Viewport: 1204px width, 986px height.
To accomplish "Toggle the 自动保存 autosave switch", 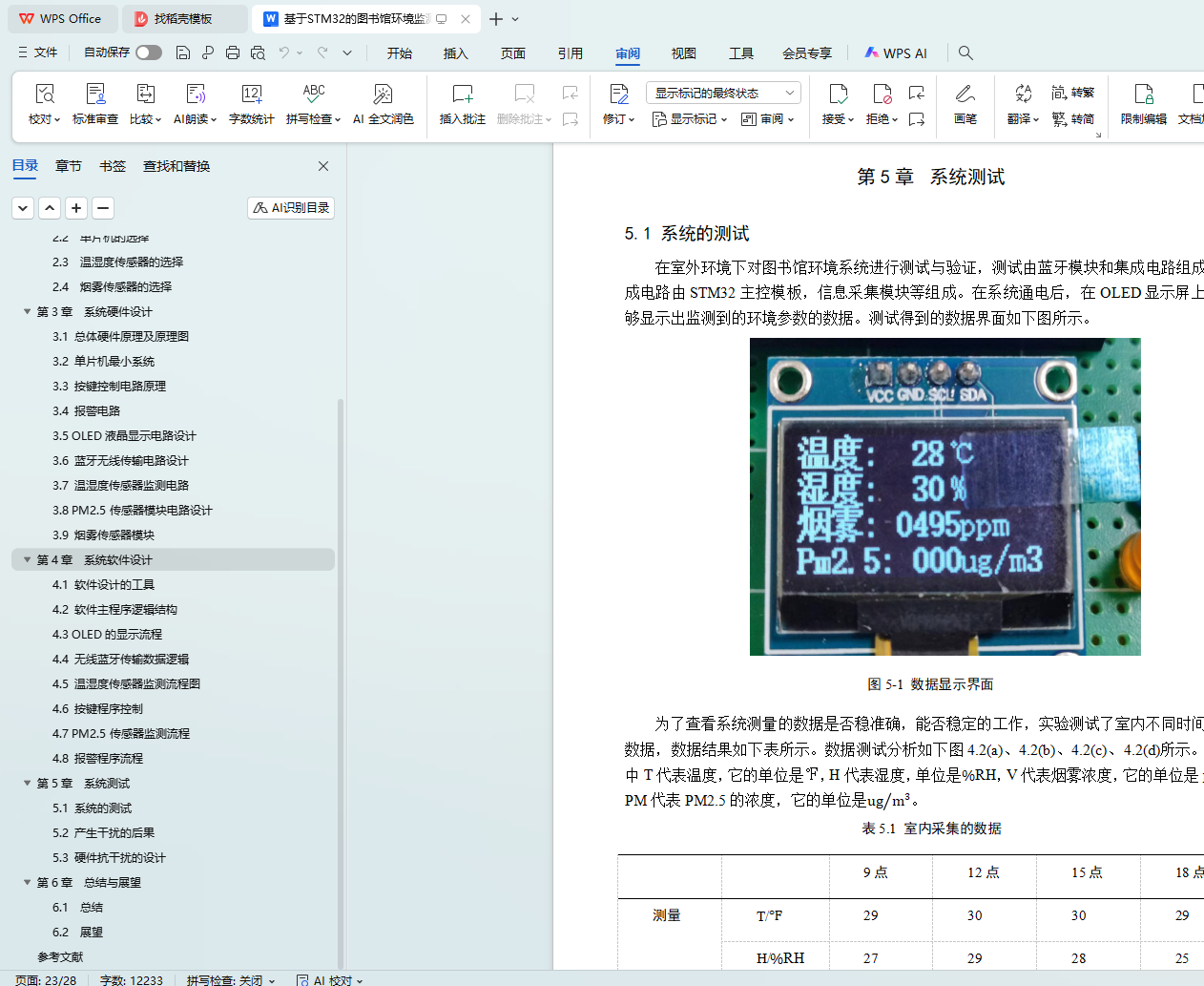I will 148,52.
